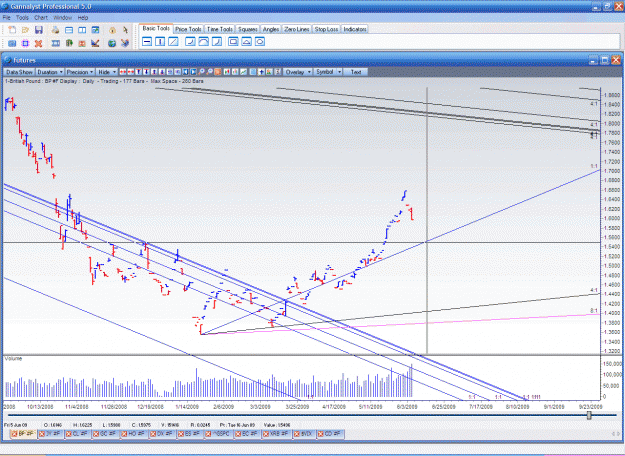Switch to the Zero Lines tab
The width and height of the screenshot is (625, 456).
(x=297, y=29)
